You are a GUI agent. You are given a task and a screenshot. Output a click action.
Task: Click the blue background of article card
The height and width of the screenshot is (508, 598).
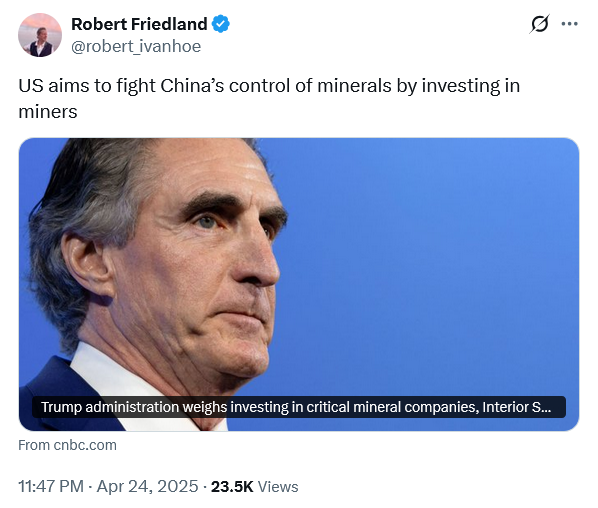tap(439, 248)
